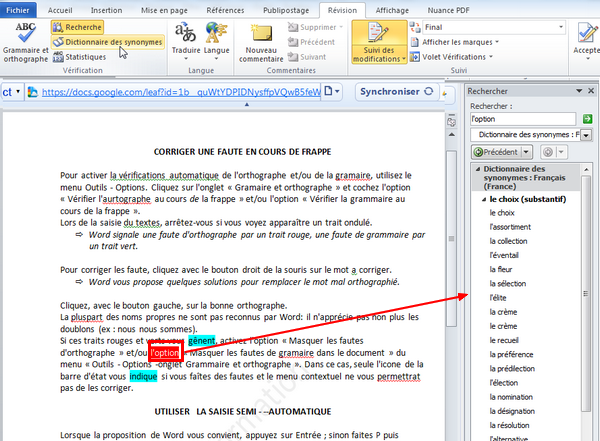Viewport: 600px width, 441px height.
Task: Open Afficher les marques menu
Action: pos(455,42)
